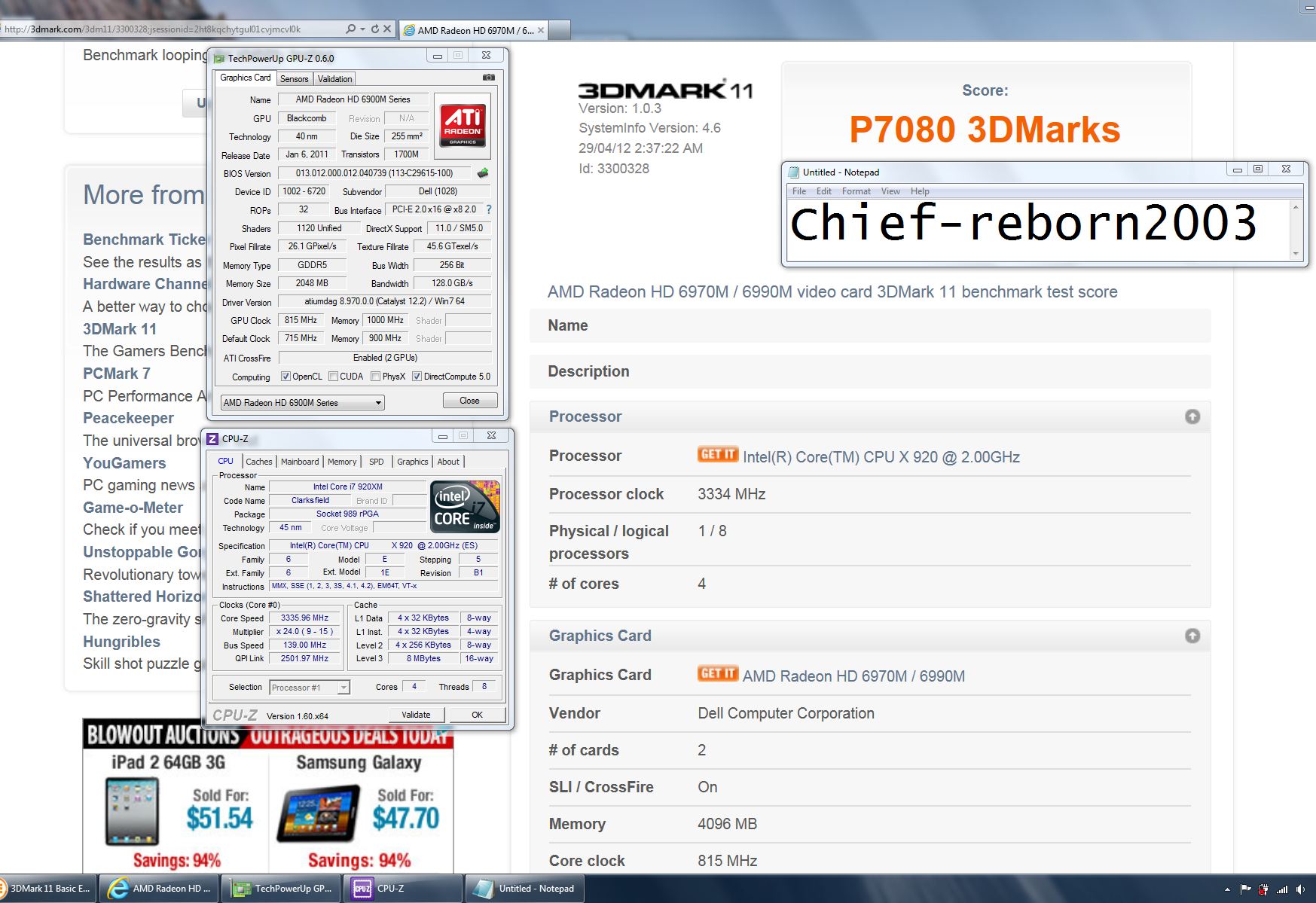Click iPad 2 64GB 3G ad image
Screen dimensions: 1316x903
tap(133, 812)
